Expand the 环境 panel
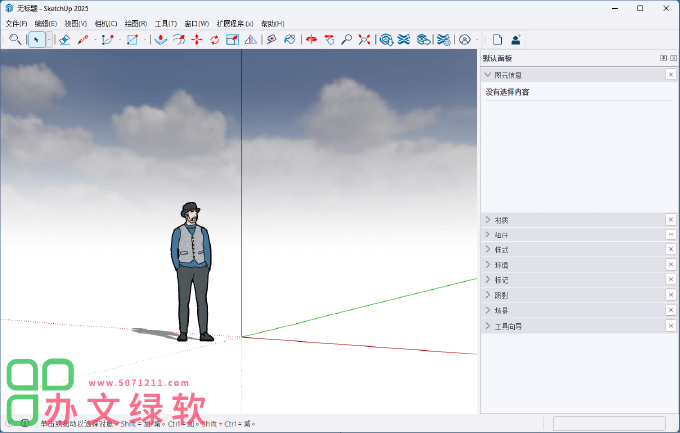The image size is (680, 433). point(488,264)
